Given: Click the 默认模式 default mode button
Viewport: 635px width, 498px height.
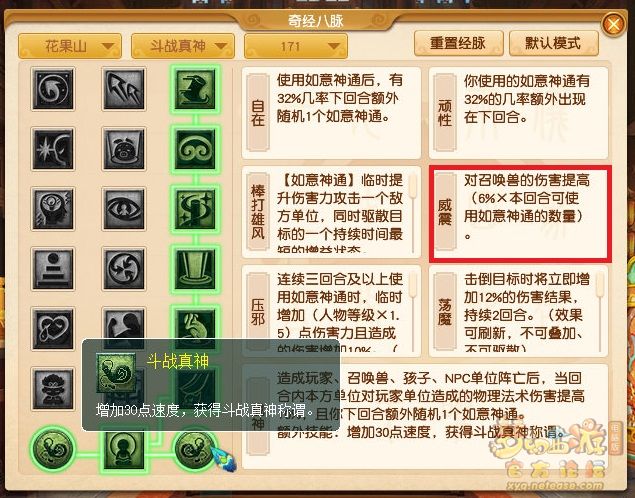Looking at the screenshot, I should coord(554,43).
